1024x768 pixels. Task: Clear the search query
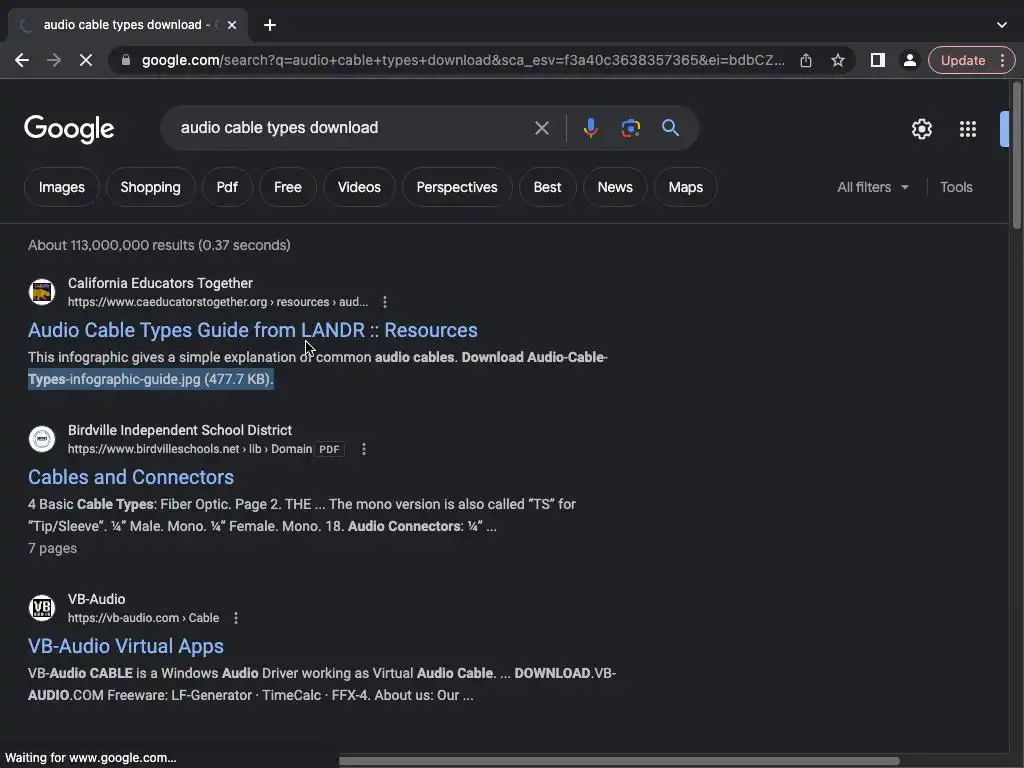coord(541,128)
